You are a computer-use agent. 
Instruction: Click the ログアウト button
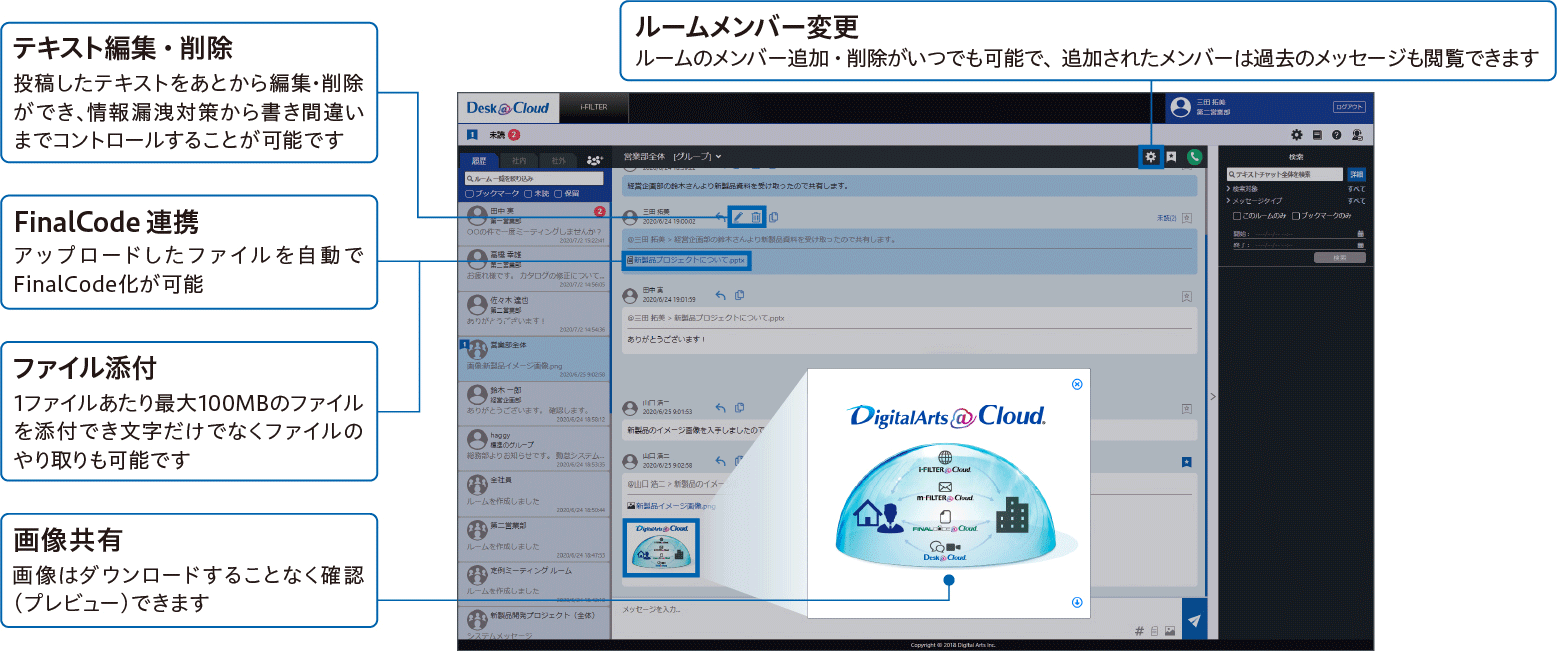[x=1348, y=107]
